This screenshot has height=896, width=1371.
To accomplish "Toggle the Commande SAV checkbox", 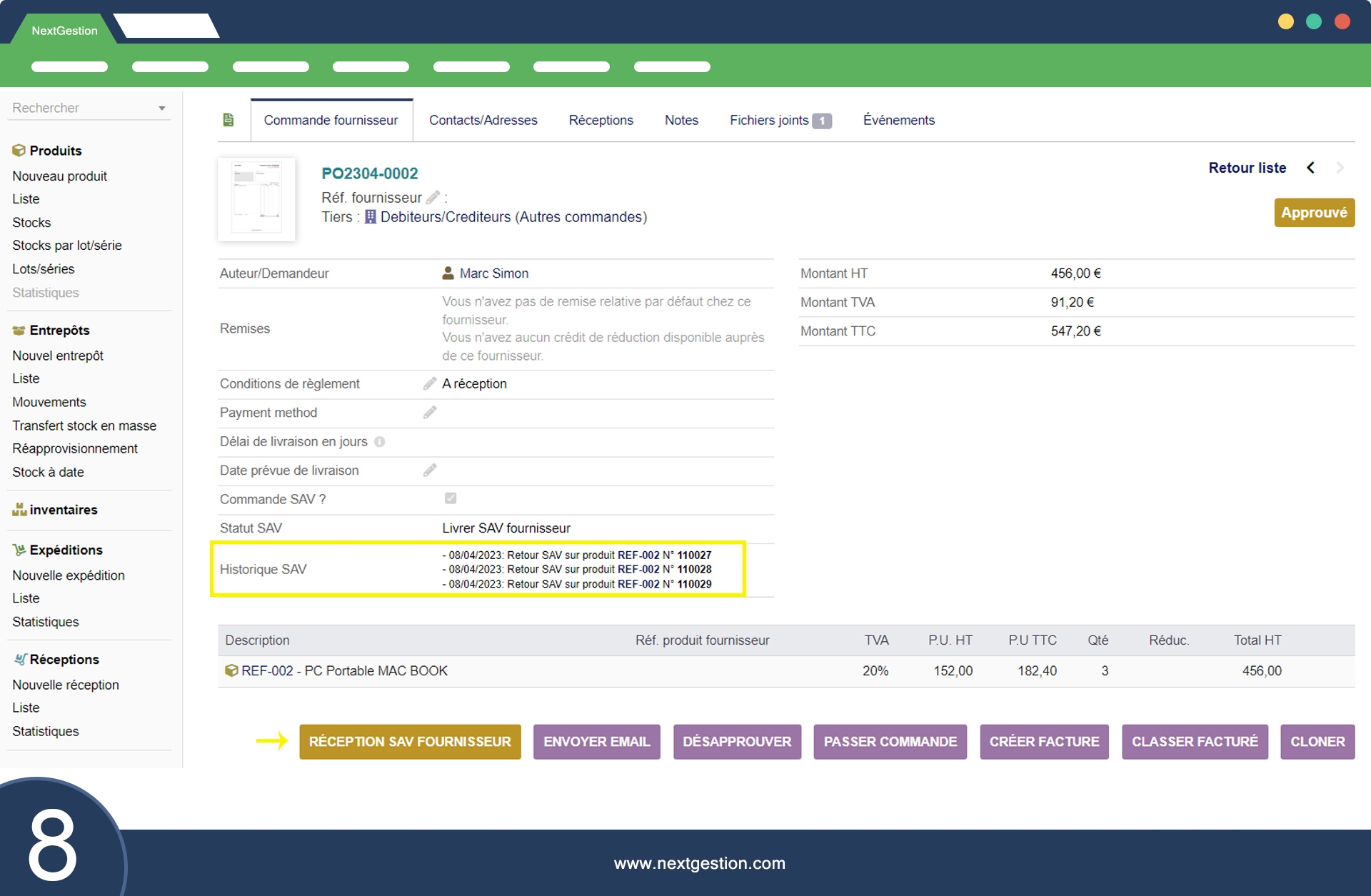I will (x=451, y=498).
